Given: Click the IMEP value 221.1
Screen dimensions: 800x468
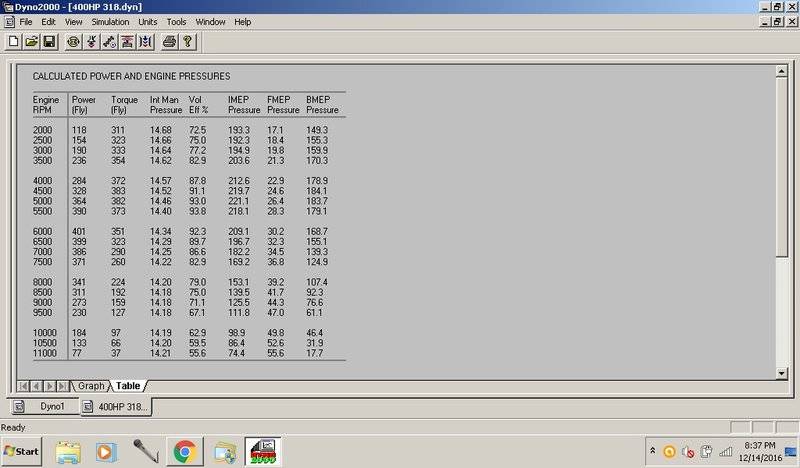Looking at the screenshot, I should pyautogui.click(x=238, y=201).
